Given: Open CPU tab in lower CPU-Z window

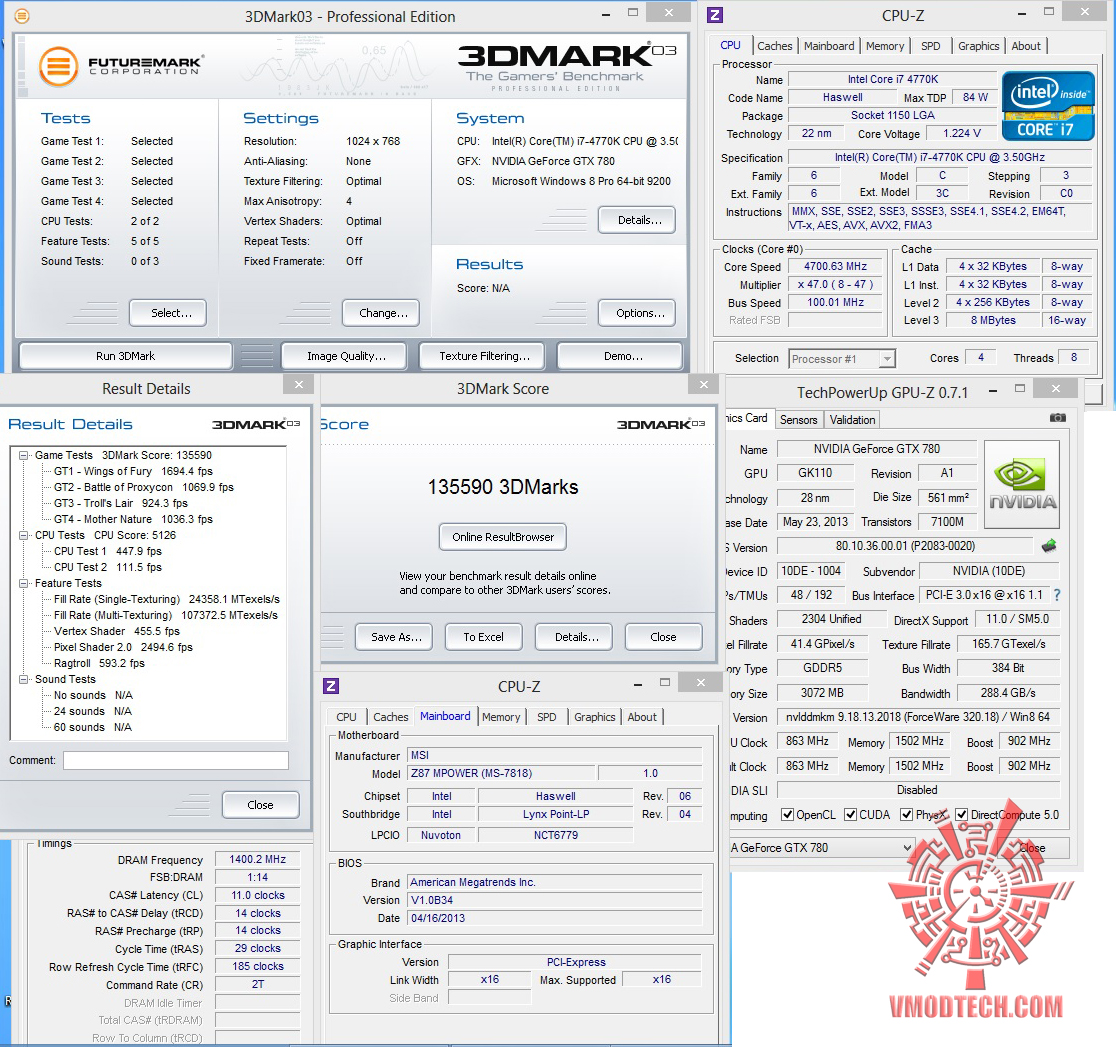Looking at the screenshot, I should 347,717.
